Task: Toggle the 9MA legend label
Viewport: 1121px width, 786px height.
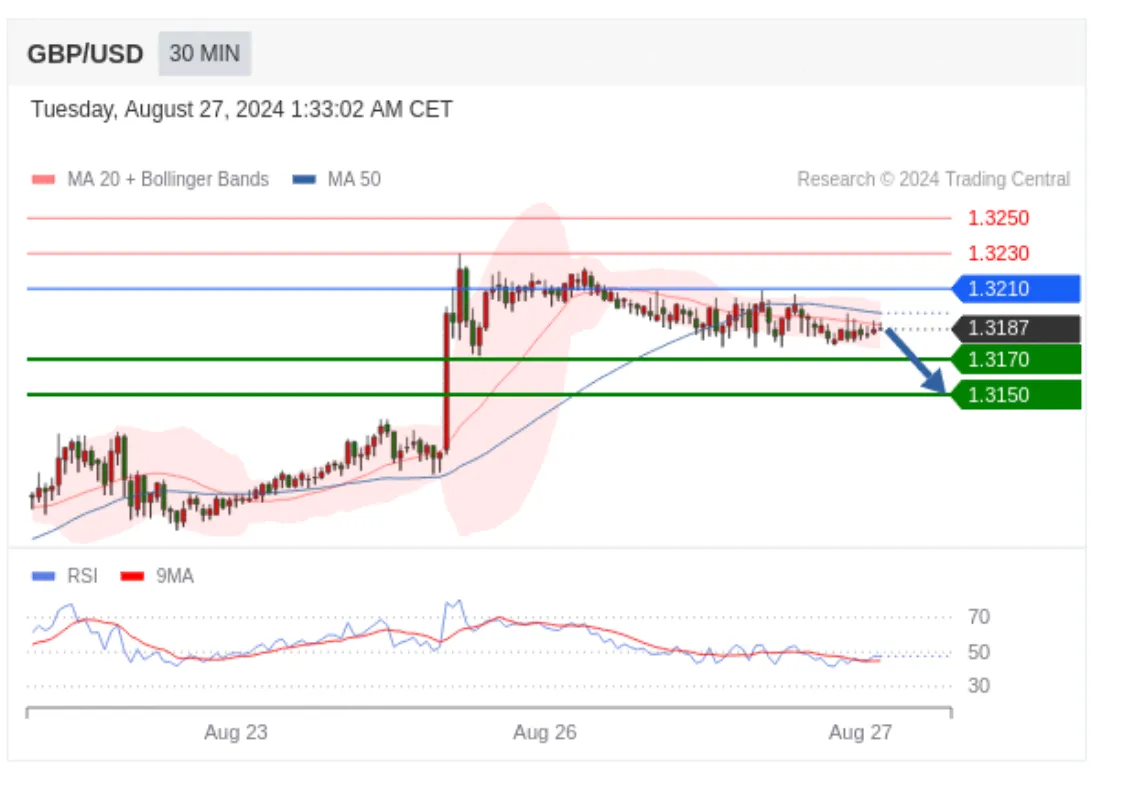Action: pyautogui.click(x=174, y=576)
